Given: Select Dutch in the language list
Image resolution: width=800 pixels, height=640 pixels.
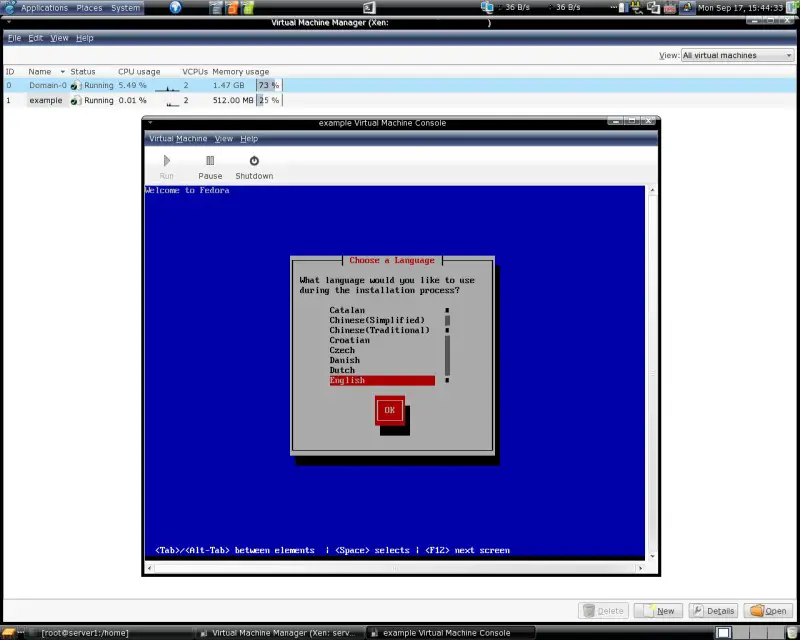Looking at the screenshot, I should tap(342, 370).
